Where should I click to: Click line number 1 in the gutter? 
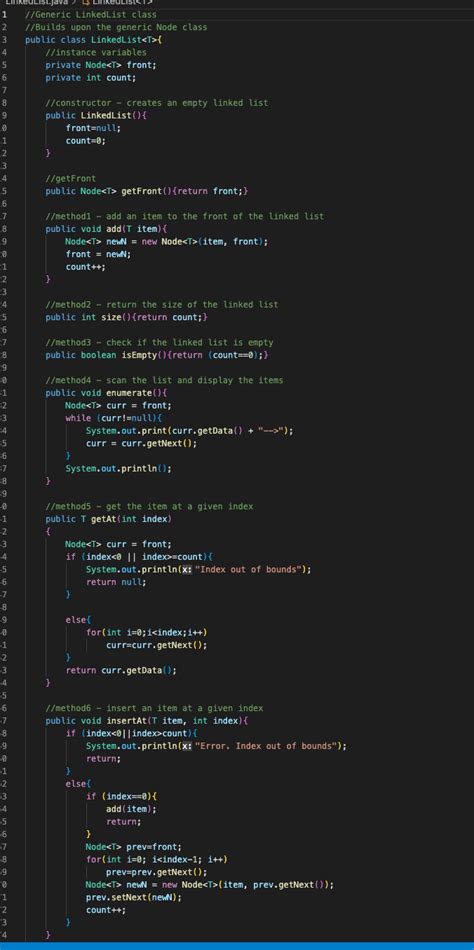[x=3, y=15]
